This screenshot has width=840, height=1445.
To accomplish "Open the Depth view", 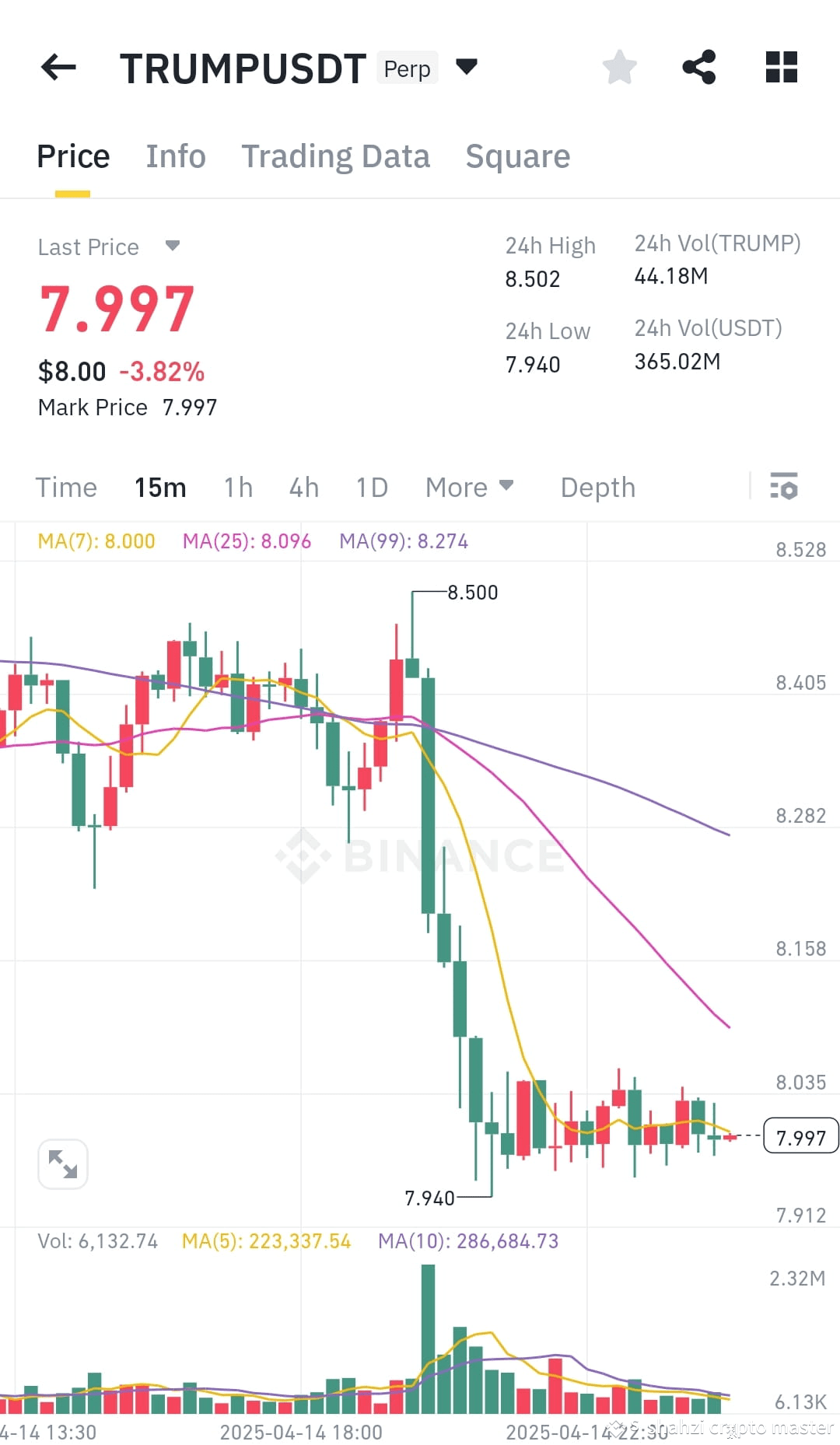I will (x=597, y=488).
